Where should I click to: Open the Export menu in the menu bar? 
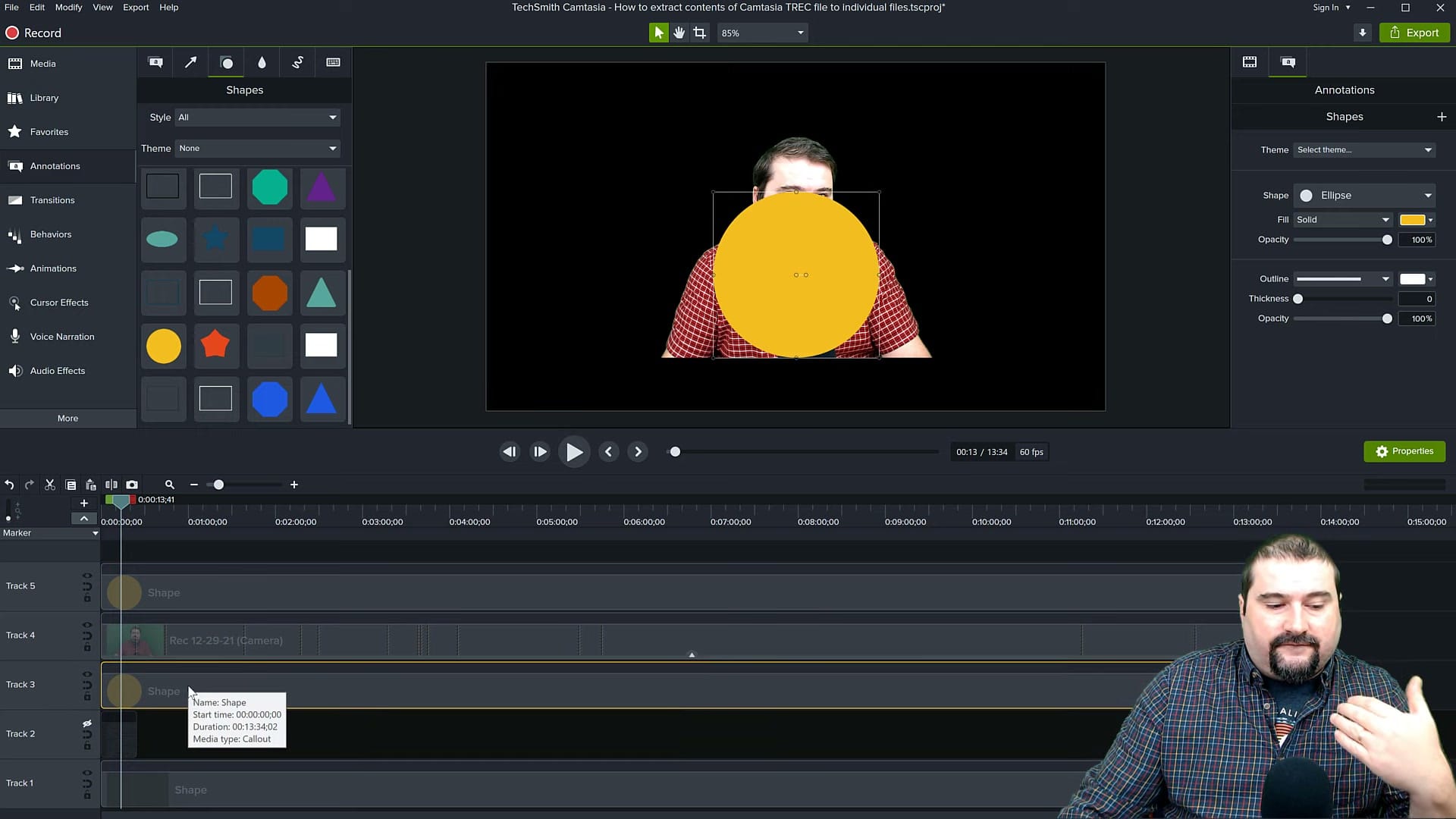[135, 7]
